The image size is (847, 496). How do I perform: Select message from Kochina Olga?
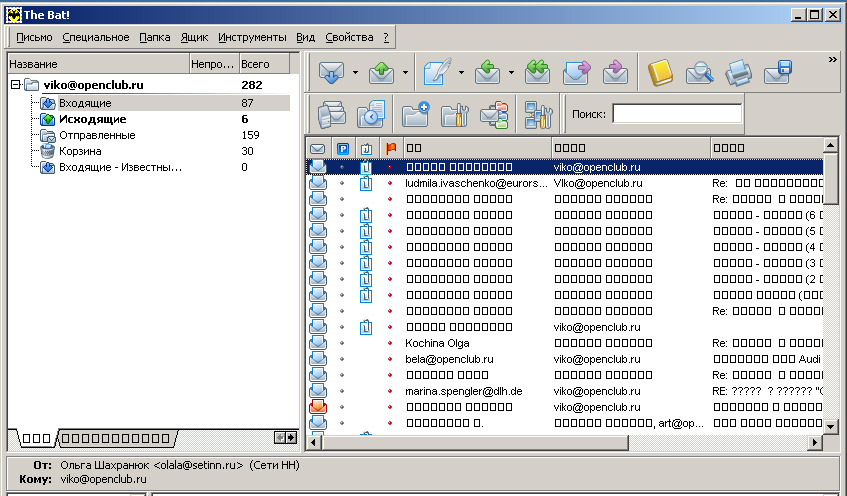pos(437,343)
